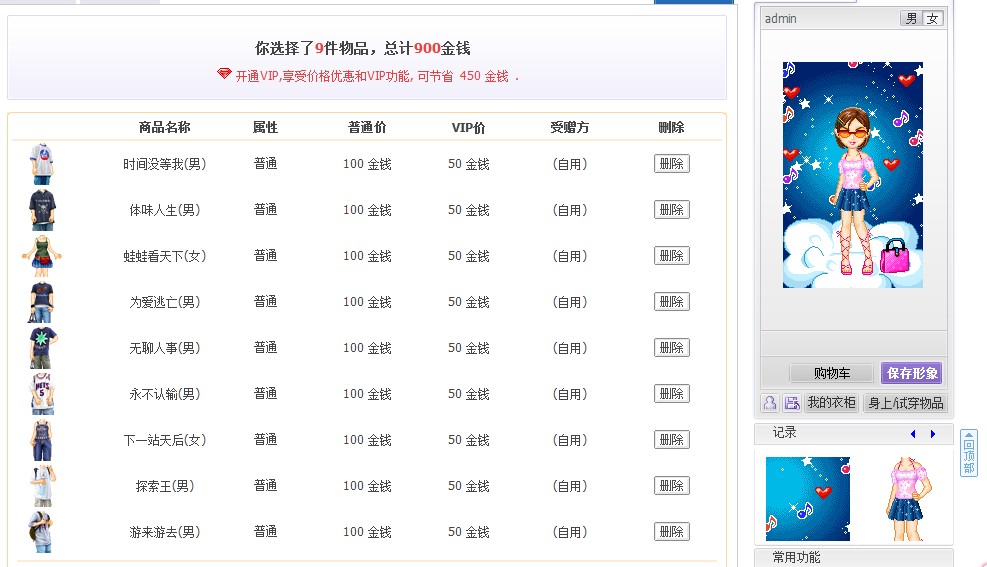Click thumbnail of 为爱逃亡(男) item

(x=42, y=301)
